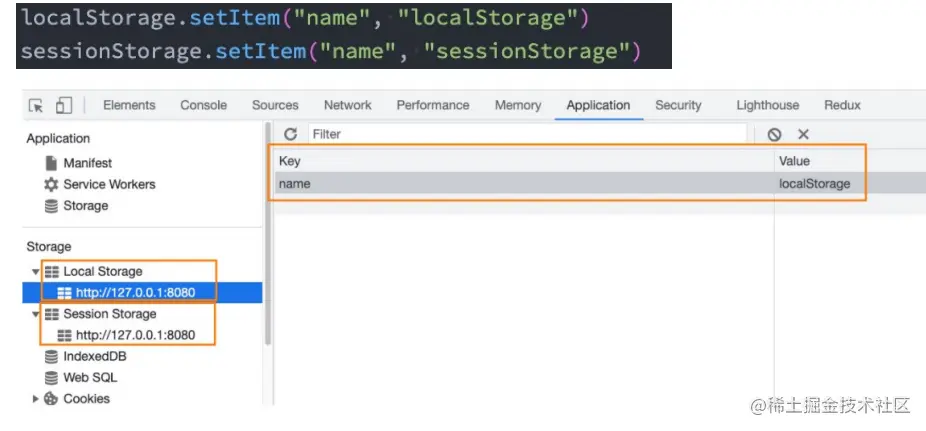The height and width of the screenshot is (431, 926).
Task: Expand the Cookies tree node
Action: tap(36, 399)
